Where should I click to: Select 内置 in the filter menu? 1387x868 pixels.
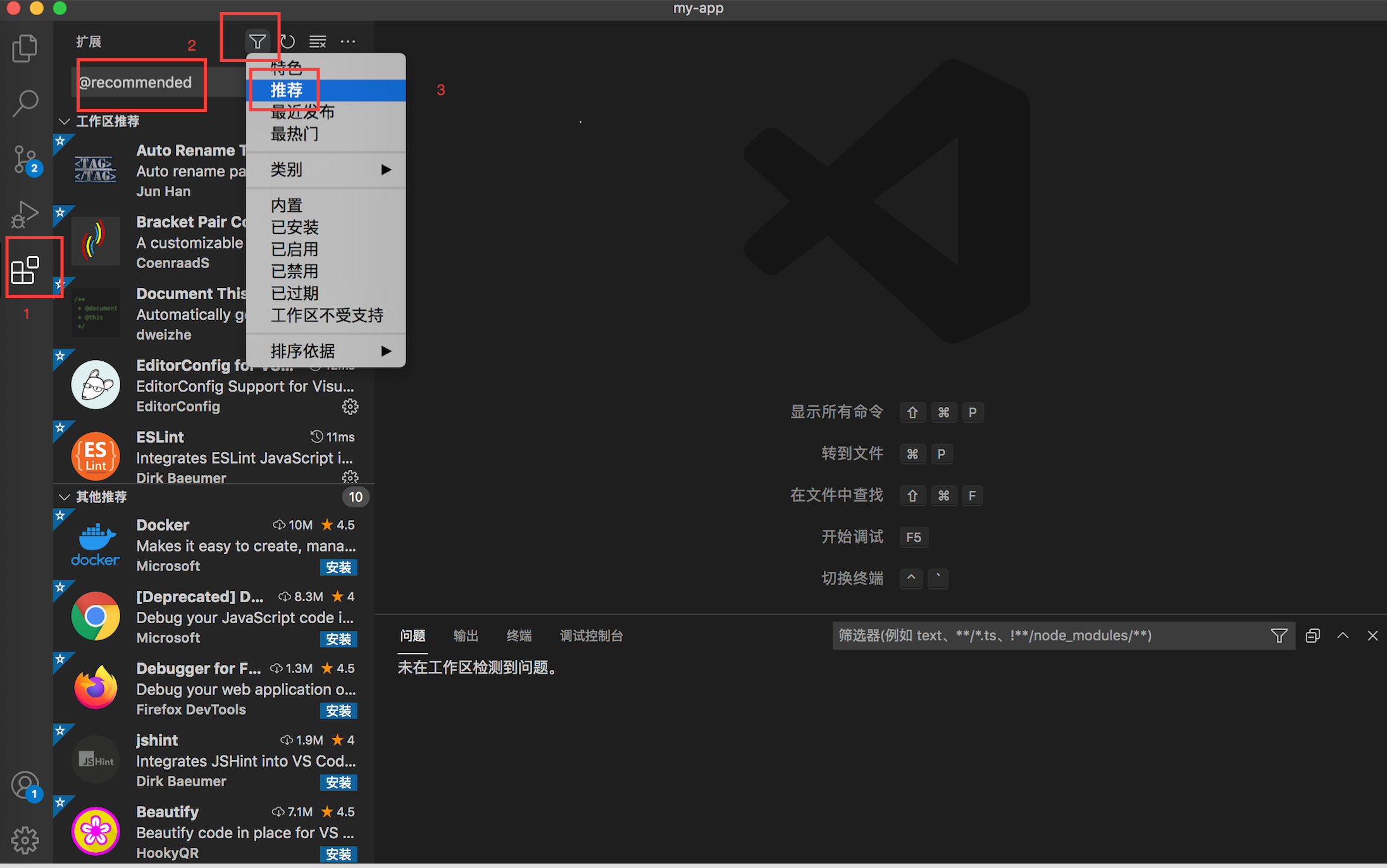(x=326, y=206)
